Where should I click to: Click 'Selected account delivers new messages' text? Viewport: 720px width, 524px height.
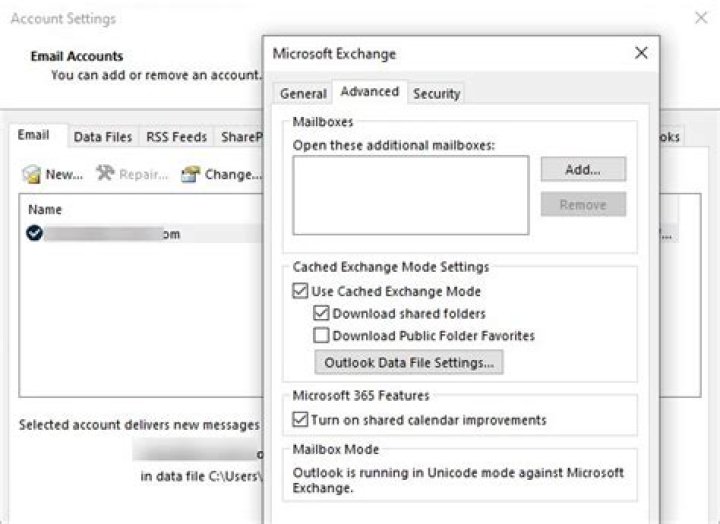coord(139,425)
